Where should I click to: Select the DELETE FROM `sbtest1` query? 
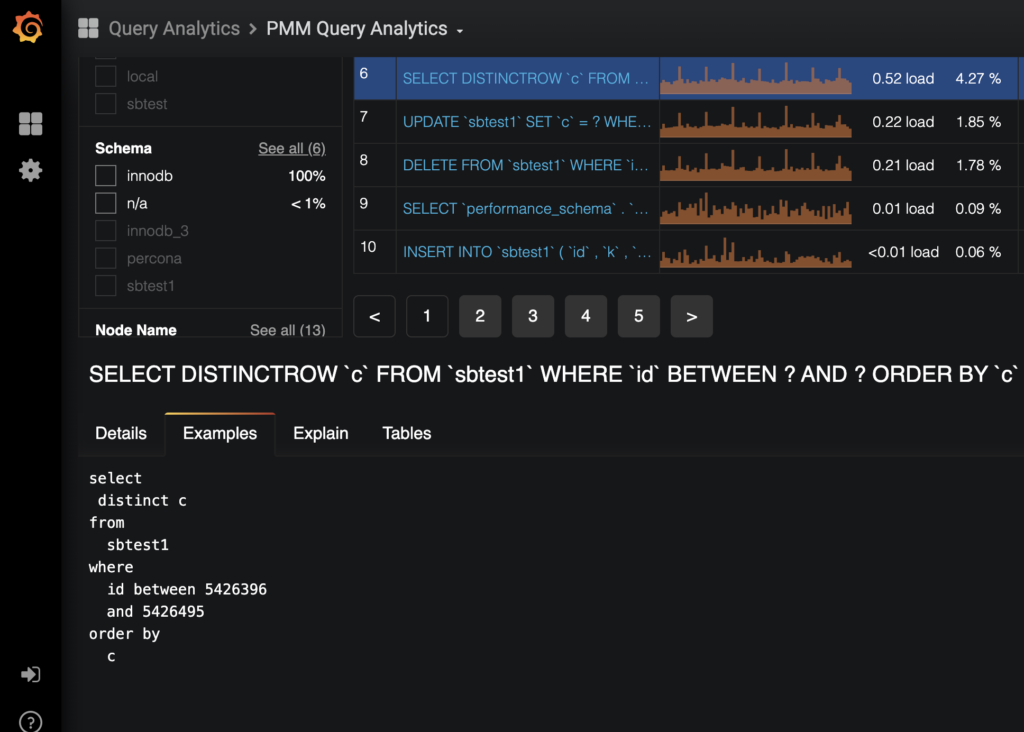click(526, 165)
